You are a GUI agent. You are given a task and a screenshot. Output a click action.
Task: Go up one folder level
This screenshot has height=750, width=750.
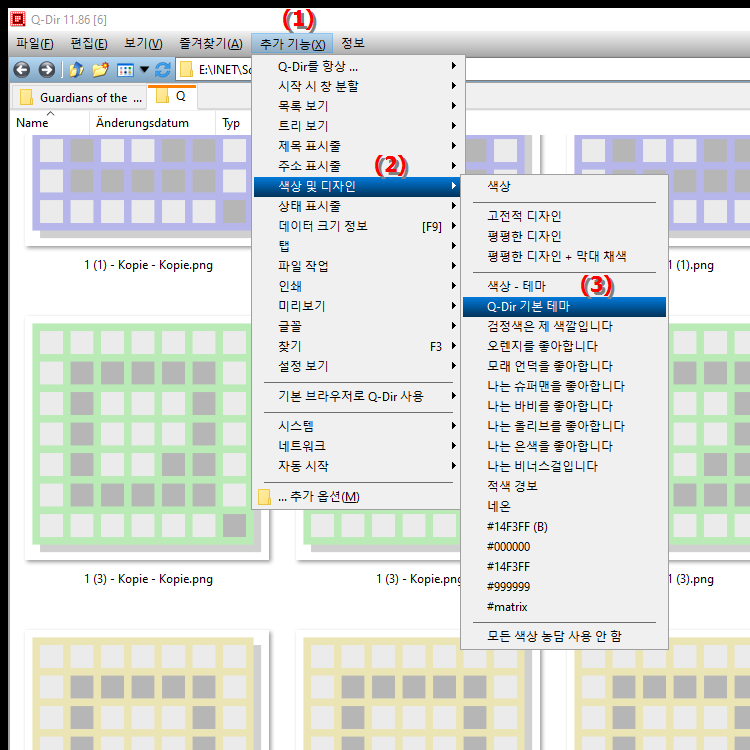76,70
